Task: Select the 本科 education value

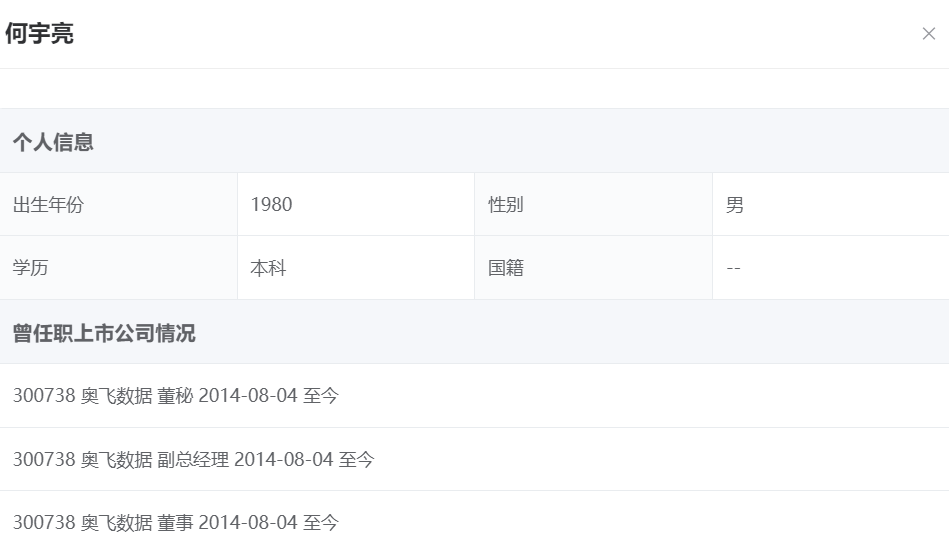Action: tap(268, 268)
